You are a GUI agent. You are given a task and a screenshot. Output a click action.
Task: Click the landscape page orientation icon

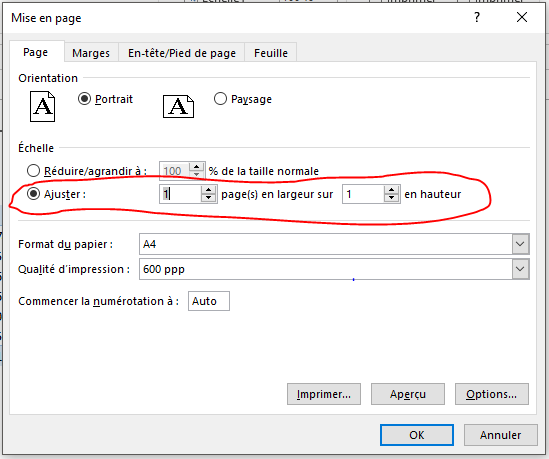(x=178, y=106)
